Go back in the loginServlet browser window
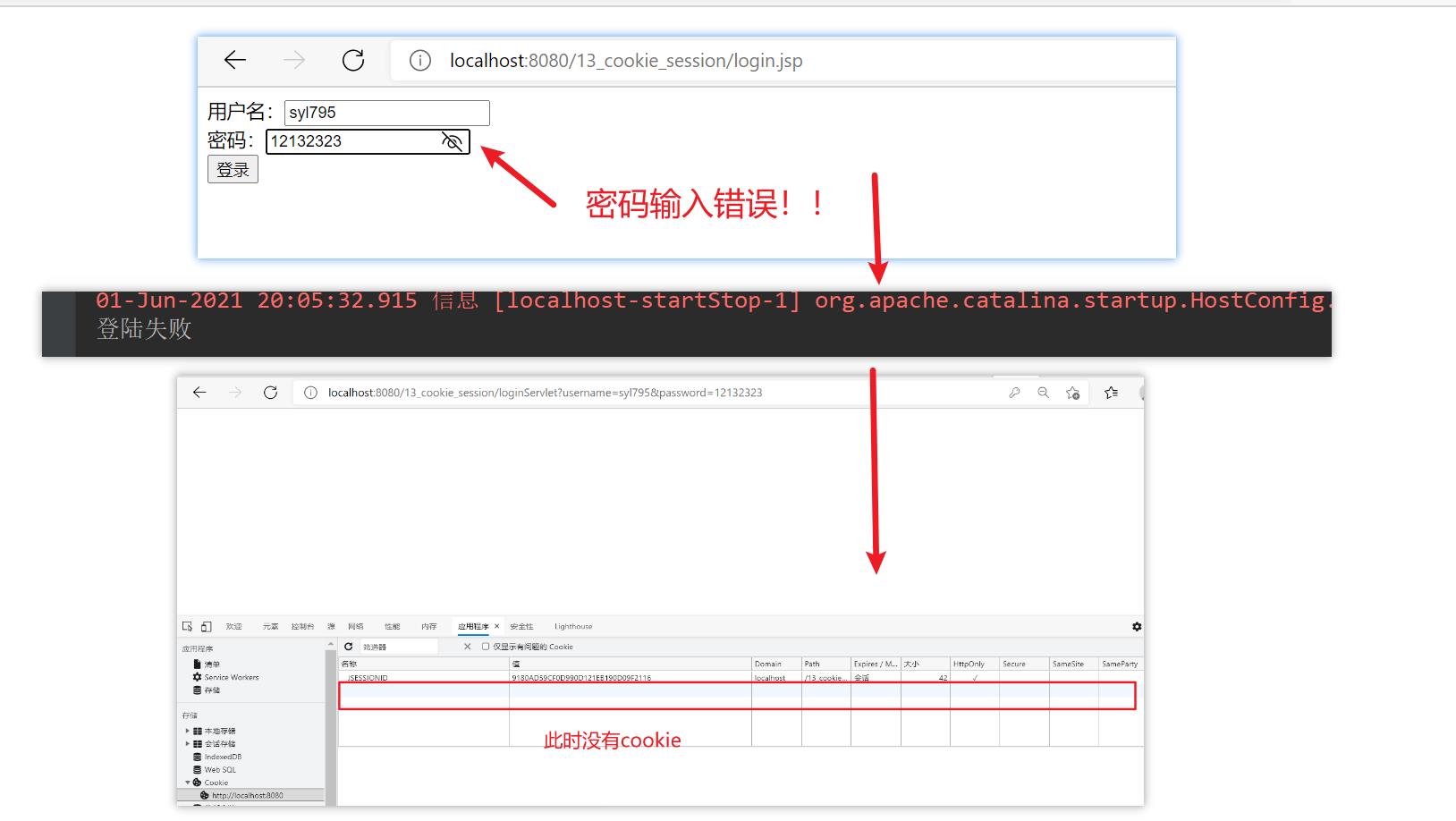Screen dimensions: 1456x821 [199, 393]
